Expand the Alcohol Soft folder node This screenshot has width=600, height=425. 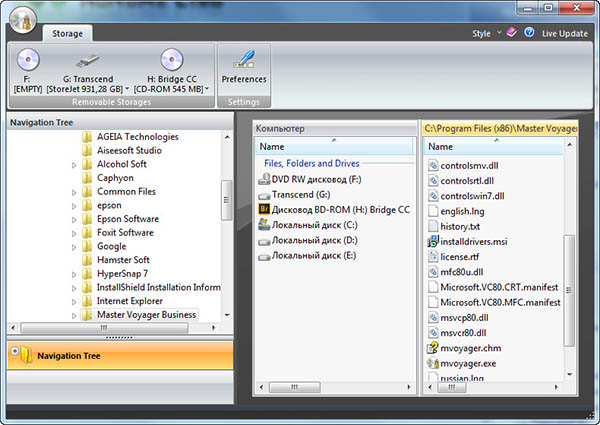pyautogui.click(x=73, y=165)
